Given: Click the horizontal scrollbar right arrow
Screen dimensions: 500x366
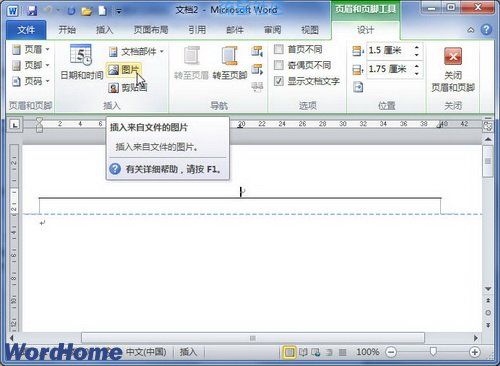Looking at the screenshot, I should click(x=476, y=338).
